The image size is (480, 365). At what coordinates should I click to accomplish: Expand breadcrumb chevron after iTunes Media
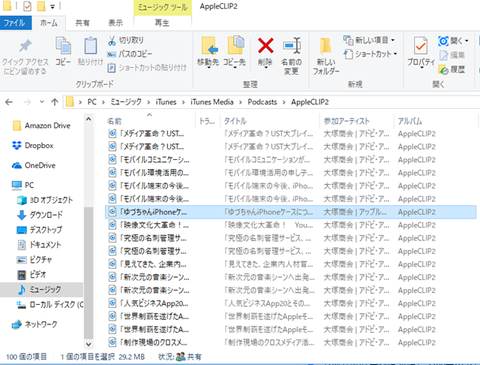pyautogui.click(x=240, y=102)
